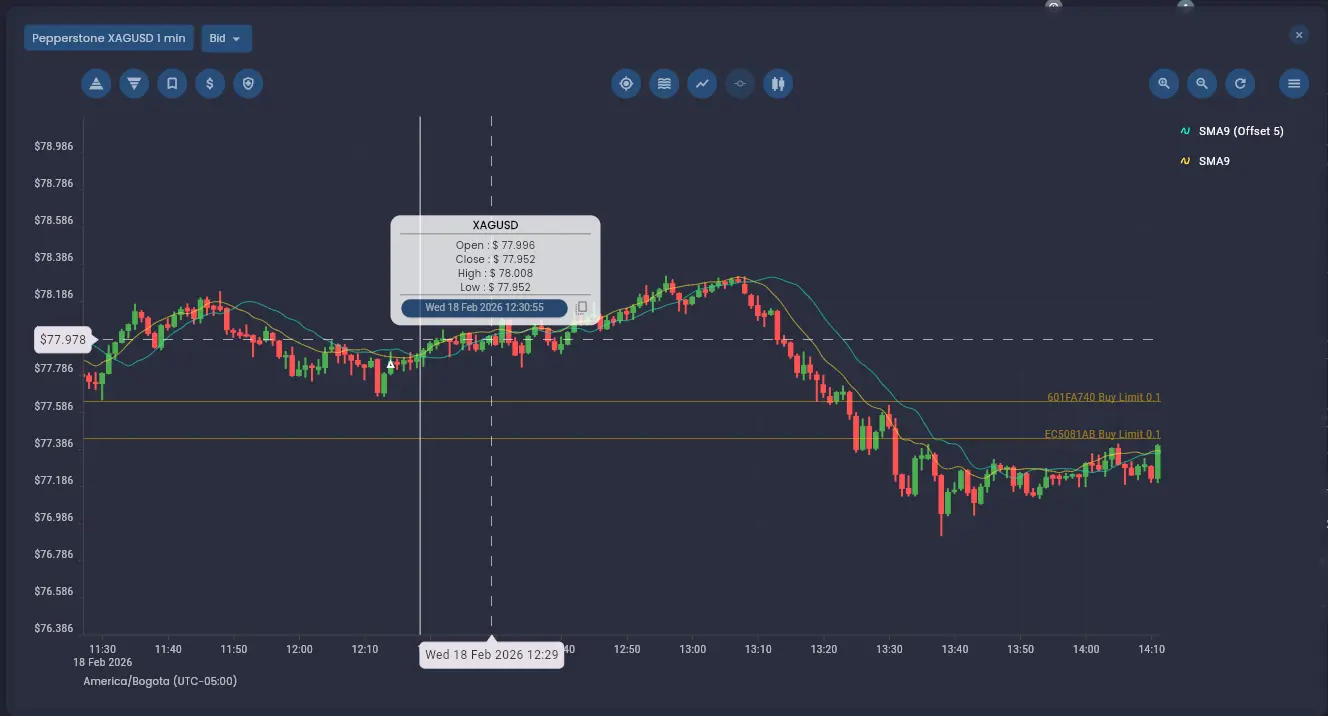Screen dimensions: 1328x716
Task: Select the Pepperstone XAGUSD 1 min tab
Action: coord(108,37)
